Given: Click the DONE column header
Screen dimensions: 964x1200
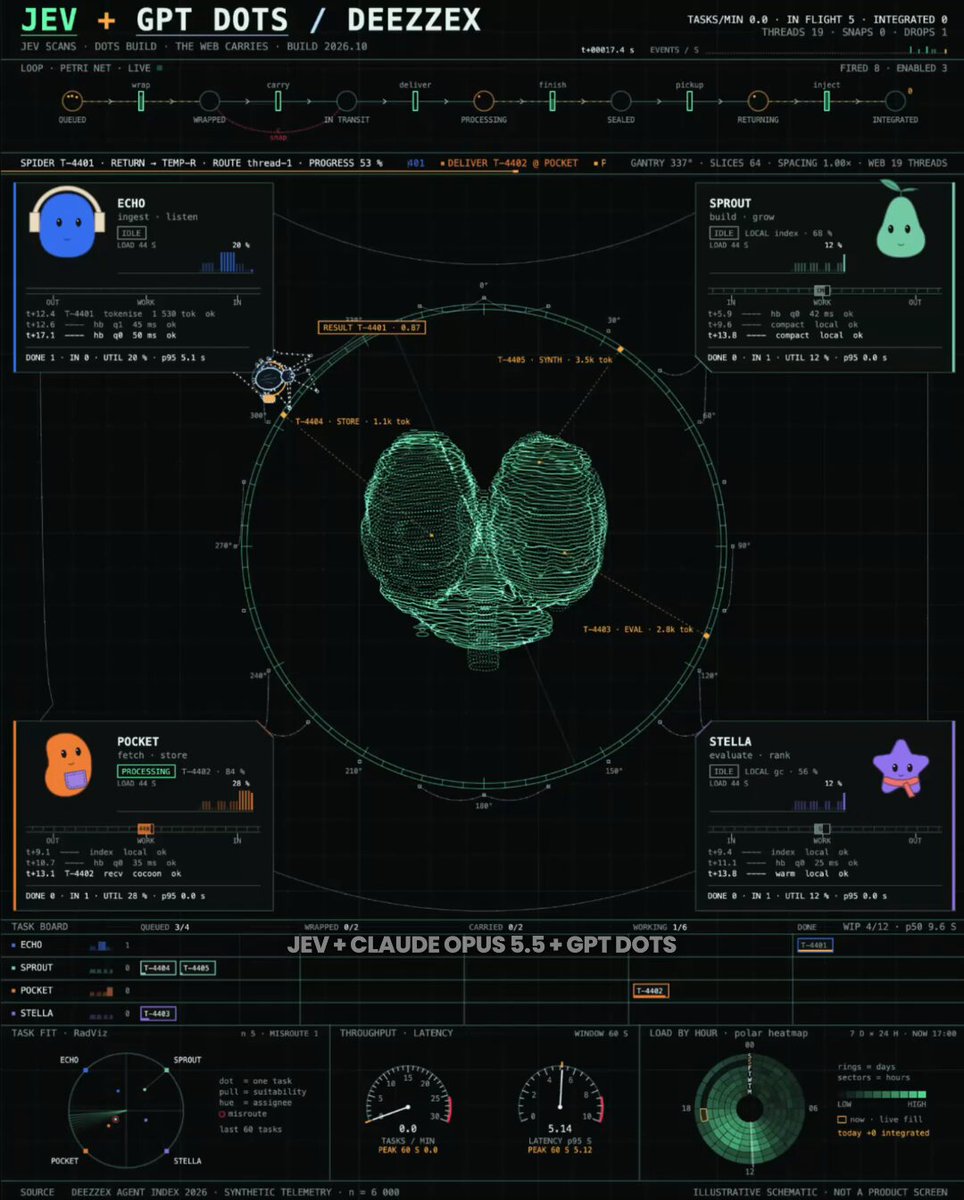Looking at the screenshot, I should point(807,927).
